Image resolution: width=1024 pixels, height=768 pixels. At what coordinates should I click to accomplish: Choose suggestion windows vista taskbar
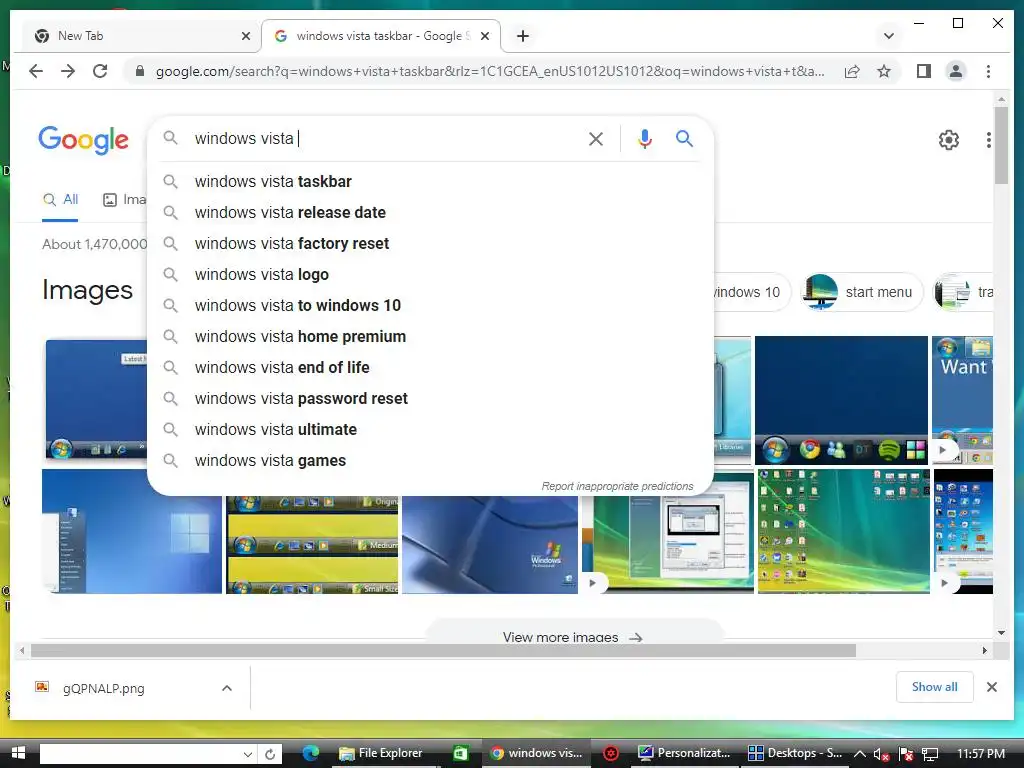pos(431,182)
